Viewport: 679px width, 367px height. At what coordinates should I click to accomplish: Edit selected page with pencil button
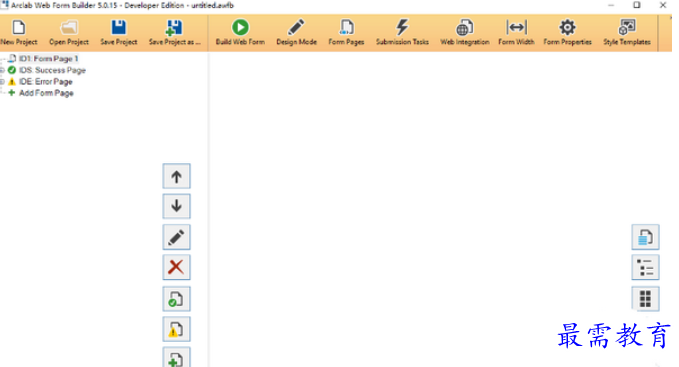tap(176, 237)
